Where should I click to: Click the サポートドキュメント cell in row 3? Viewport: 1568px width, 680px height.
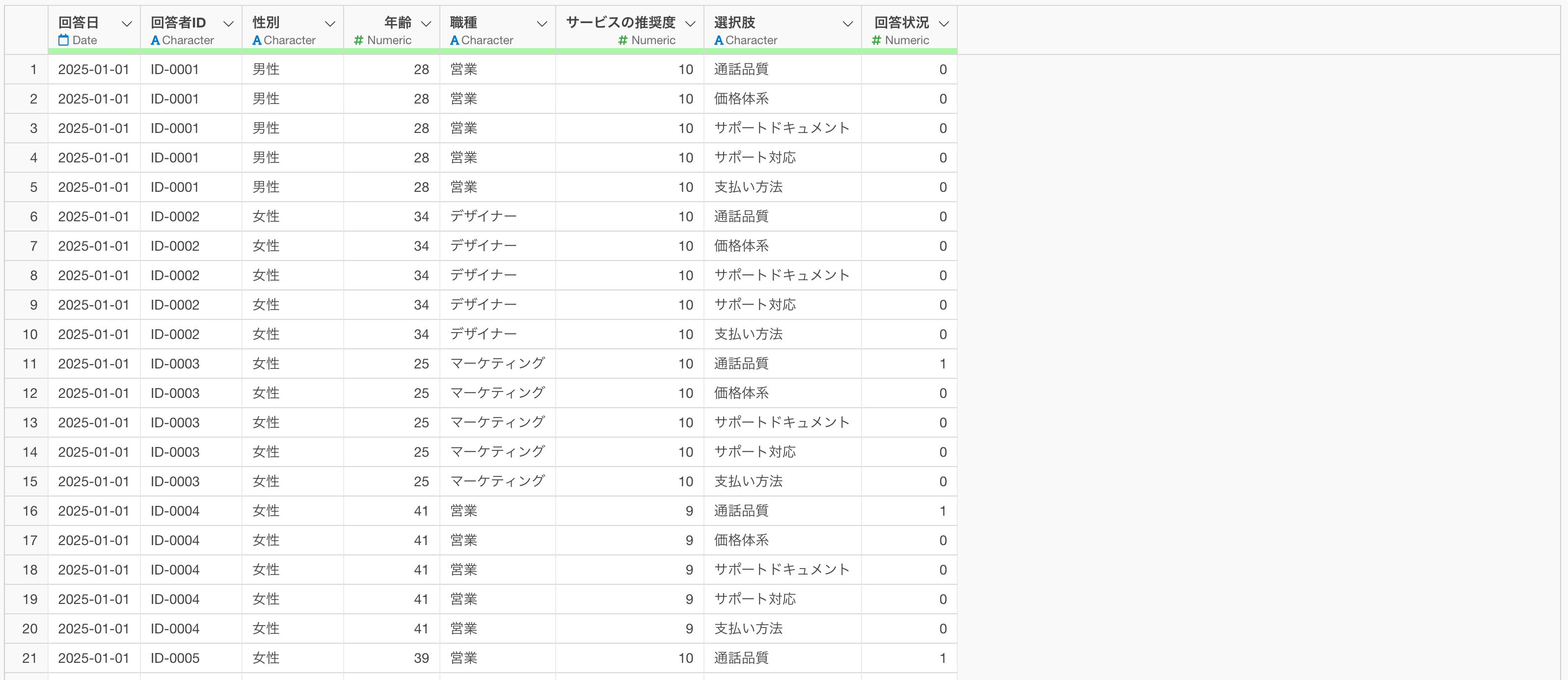pos(781,129)
